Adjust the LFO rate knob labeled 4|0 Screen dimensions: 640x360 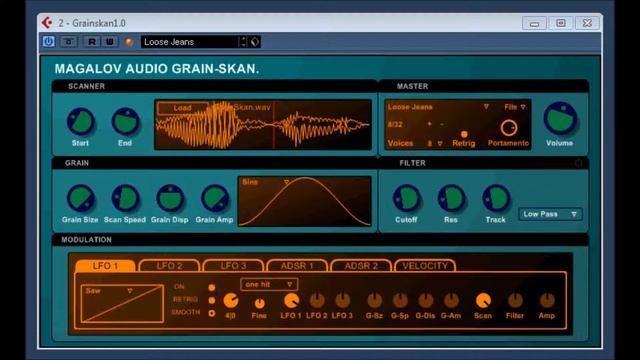[231, 301]
